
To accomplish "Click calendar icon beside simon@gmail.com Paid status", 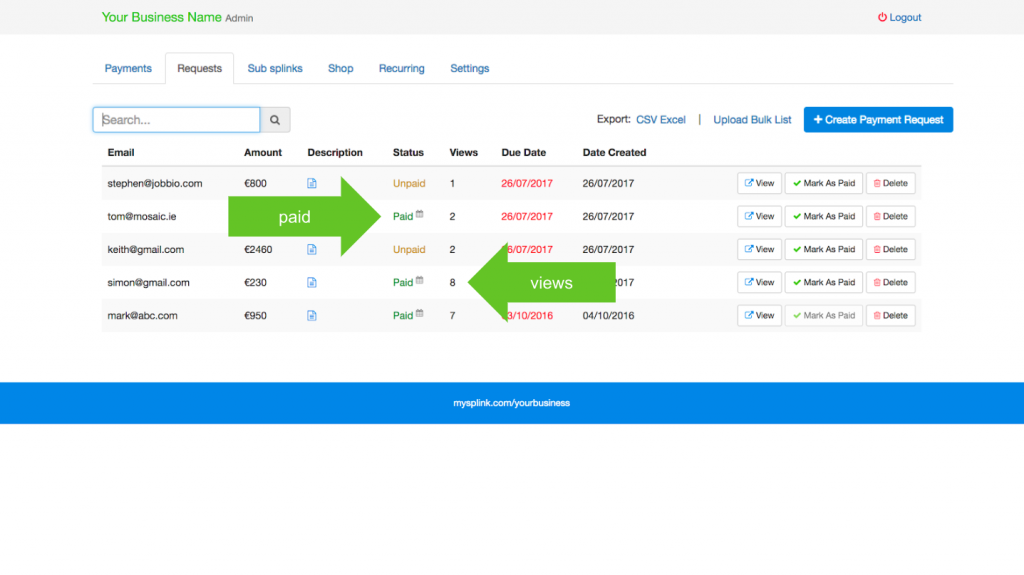I will coord(420,281).
